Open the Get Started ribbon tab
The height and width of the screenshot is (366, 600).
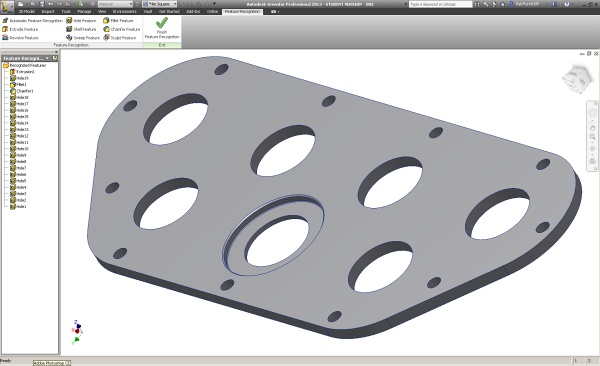click(169, 11)
